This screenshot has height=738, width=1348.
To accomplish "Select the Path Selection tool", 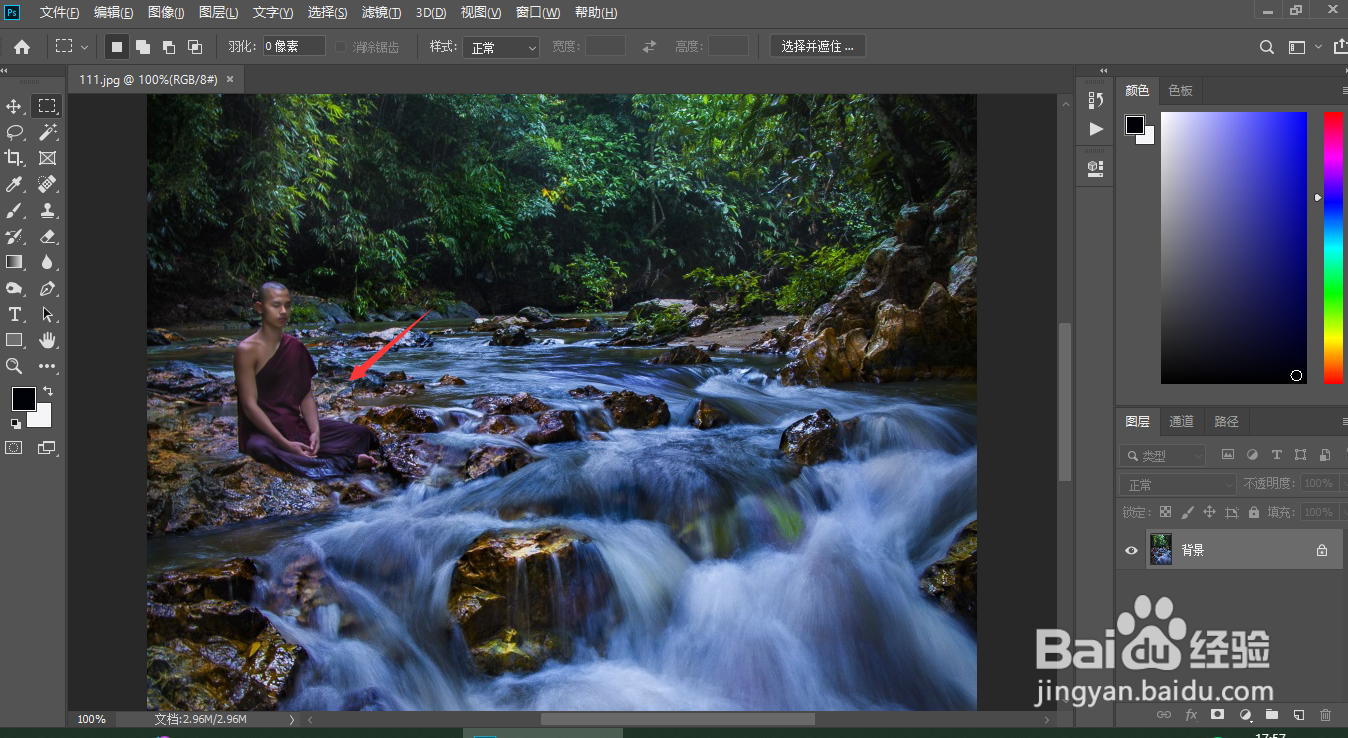I will click(47, 314).
